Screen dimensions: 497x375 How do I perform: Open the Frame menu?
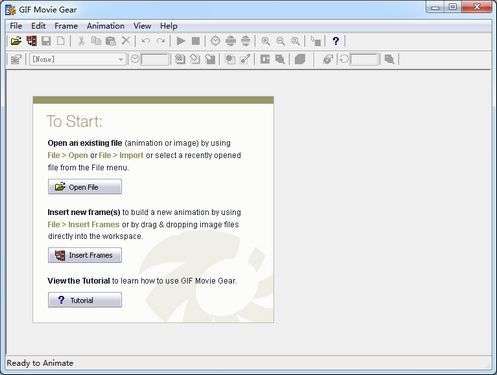(66, 26)
